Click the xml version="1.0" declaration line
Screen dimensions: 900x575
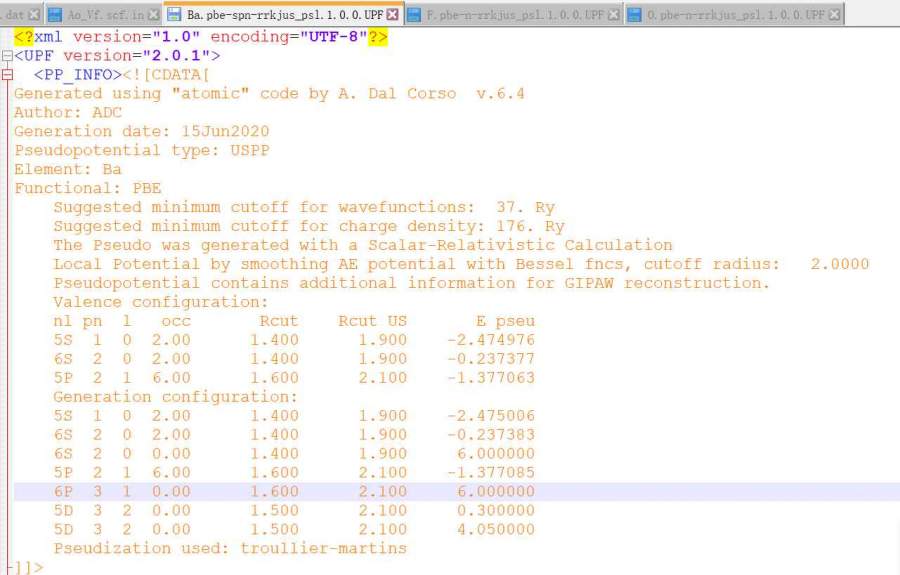201,37
